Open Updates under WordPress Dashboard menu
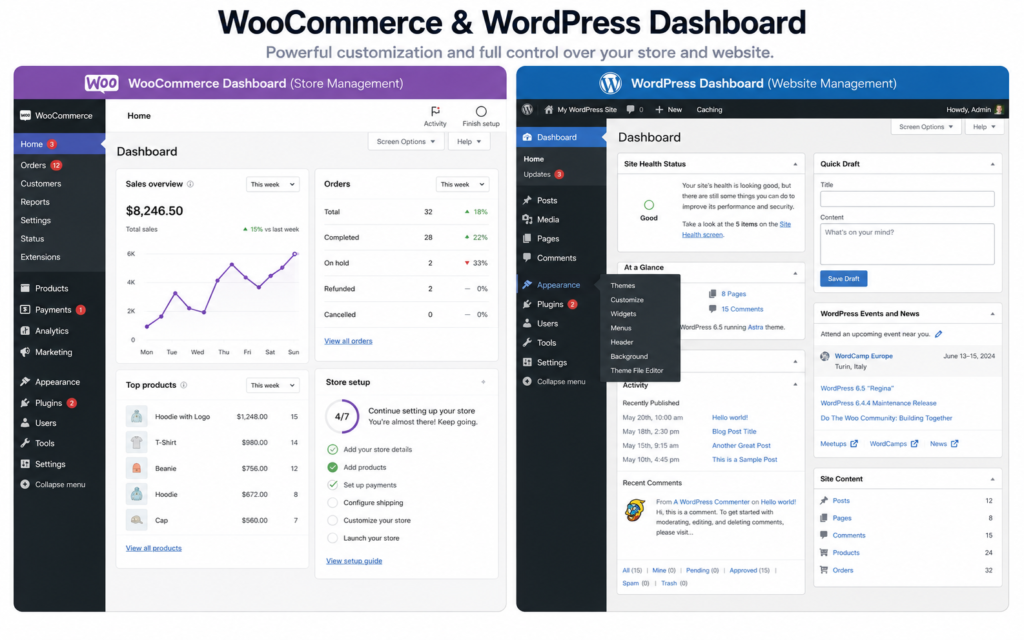This screenshot has height=640, width=1024. (543, 174)
